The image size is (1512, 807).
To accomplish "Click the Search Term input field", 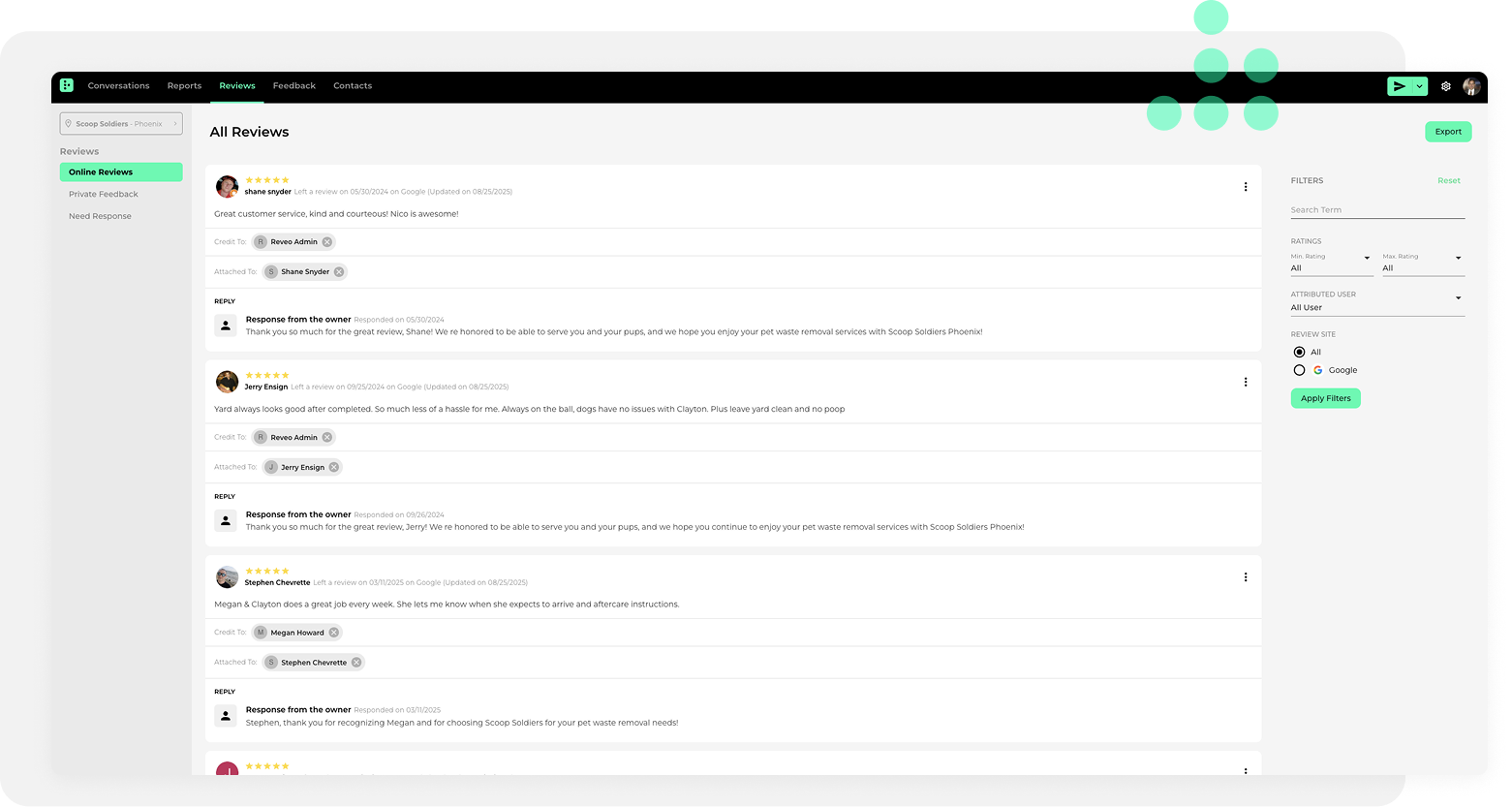I will tap(1376, 210).
